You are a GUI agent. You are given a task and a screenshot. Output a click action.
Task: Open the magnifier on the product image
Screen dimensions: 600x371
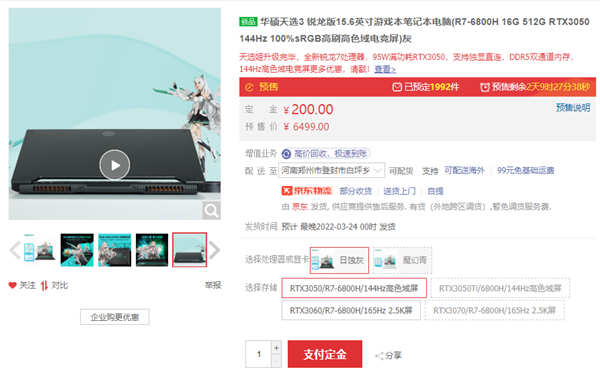coord(211,211)
